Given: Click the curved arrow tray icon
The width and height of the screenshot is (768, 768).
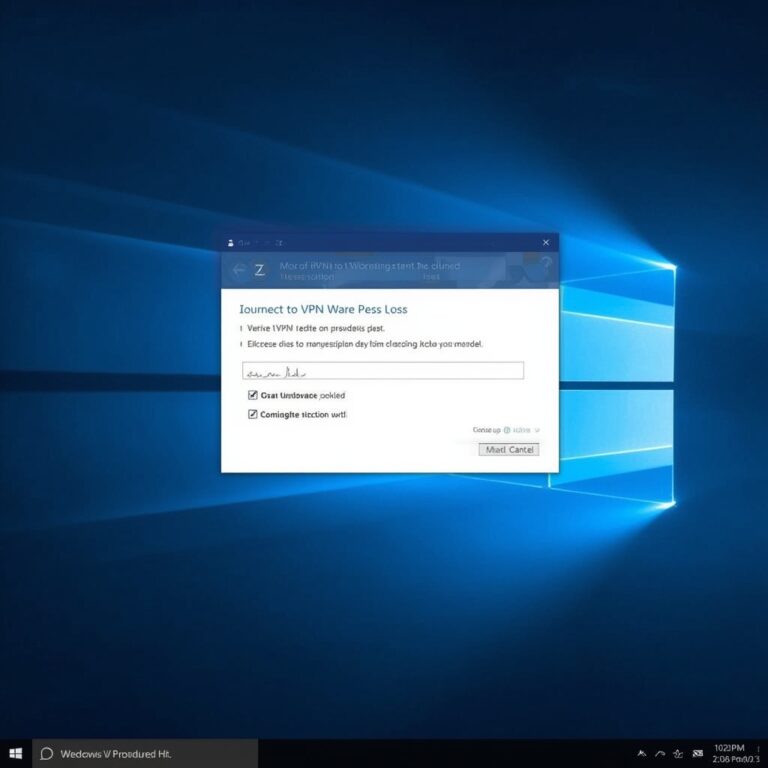Looking at the screenshot, I should tap(660, 754).
